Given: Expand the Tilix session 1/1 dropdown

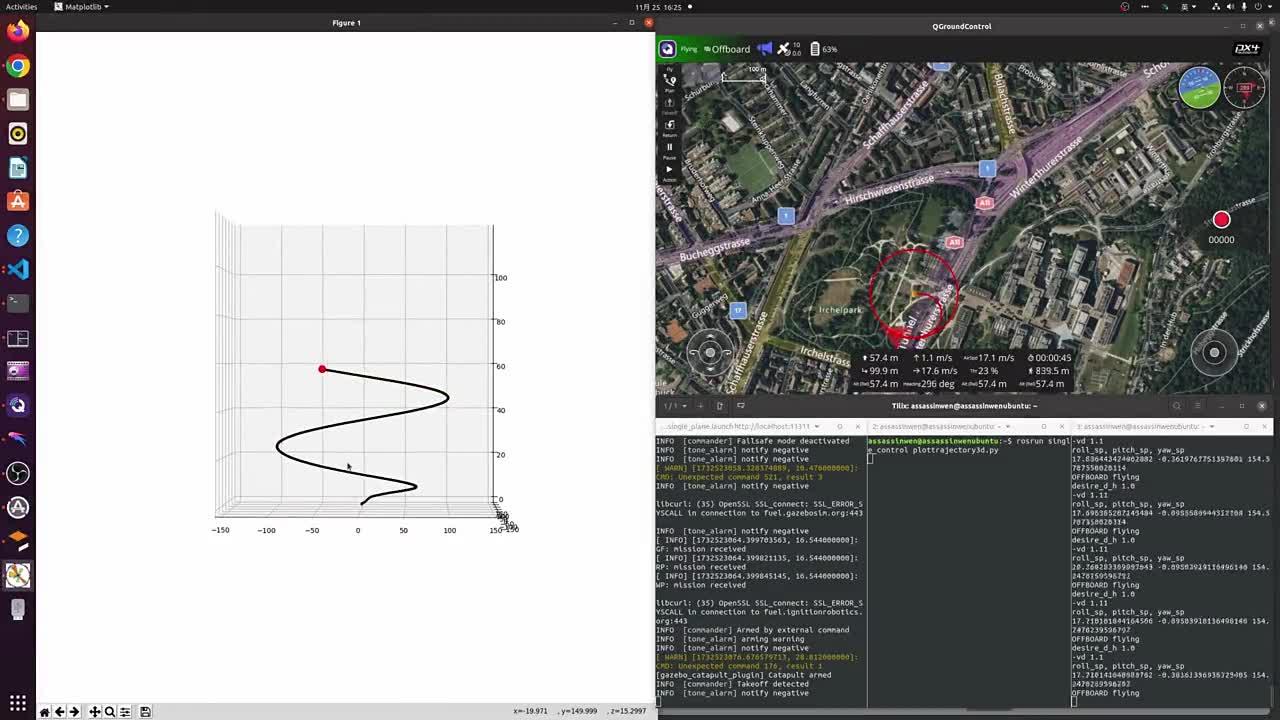Looking at the screenshot, I should pyautogui.click(x=675, y=406).
